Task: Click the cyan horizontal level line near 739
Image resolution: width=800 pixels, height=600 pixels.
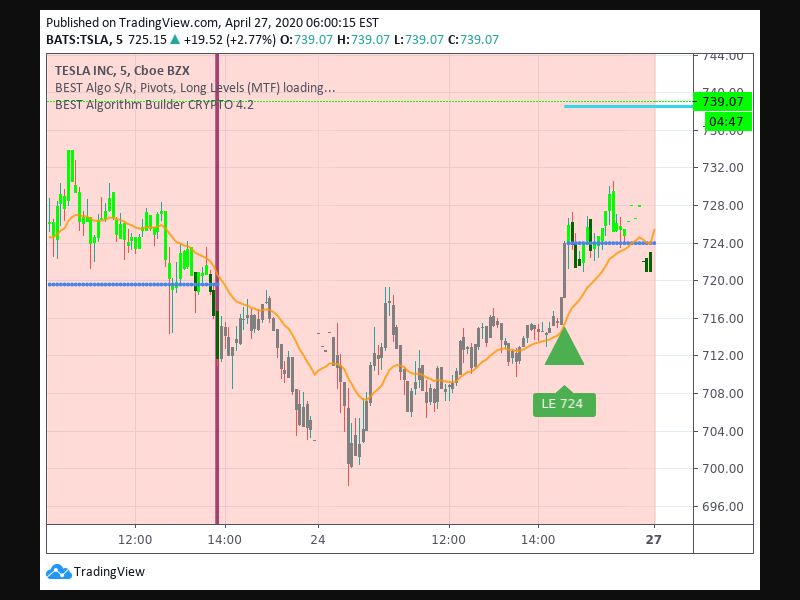Action: pyautogui.click(x=629, y=106)
